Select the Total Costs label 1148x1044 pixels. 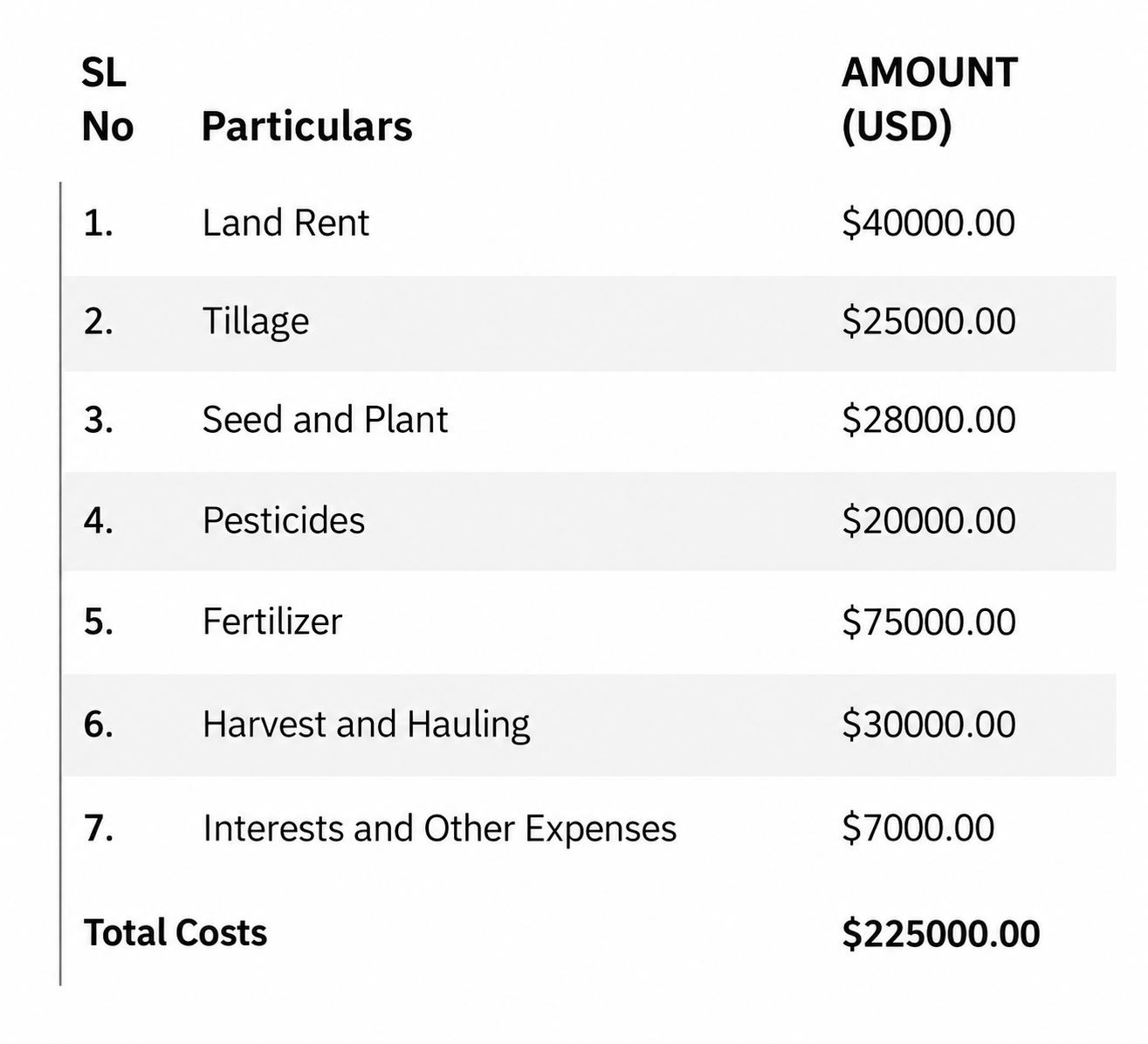point(175,932)
